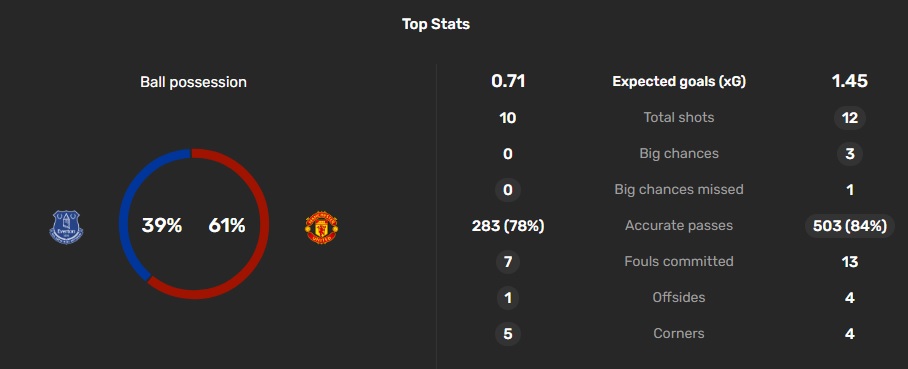The image size is (908, 369).
Task: Open the Expected goals (xG) stat label
Action: pyautogui.click(x=679, y=82)
